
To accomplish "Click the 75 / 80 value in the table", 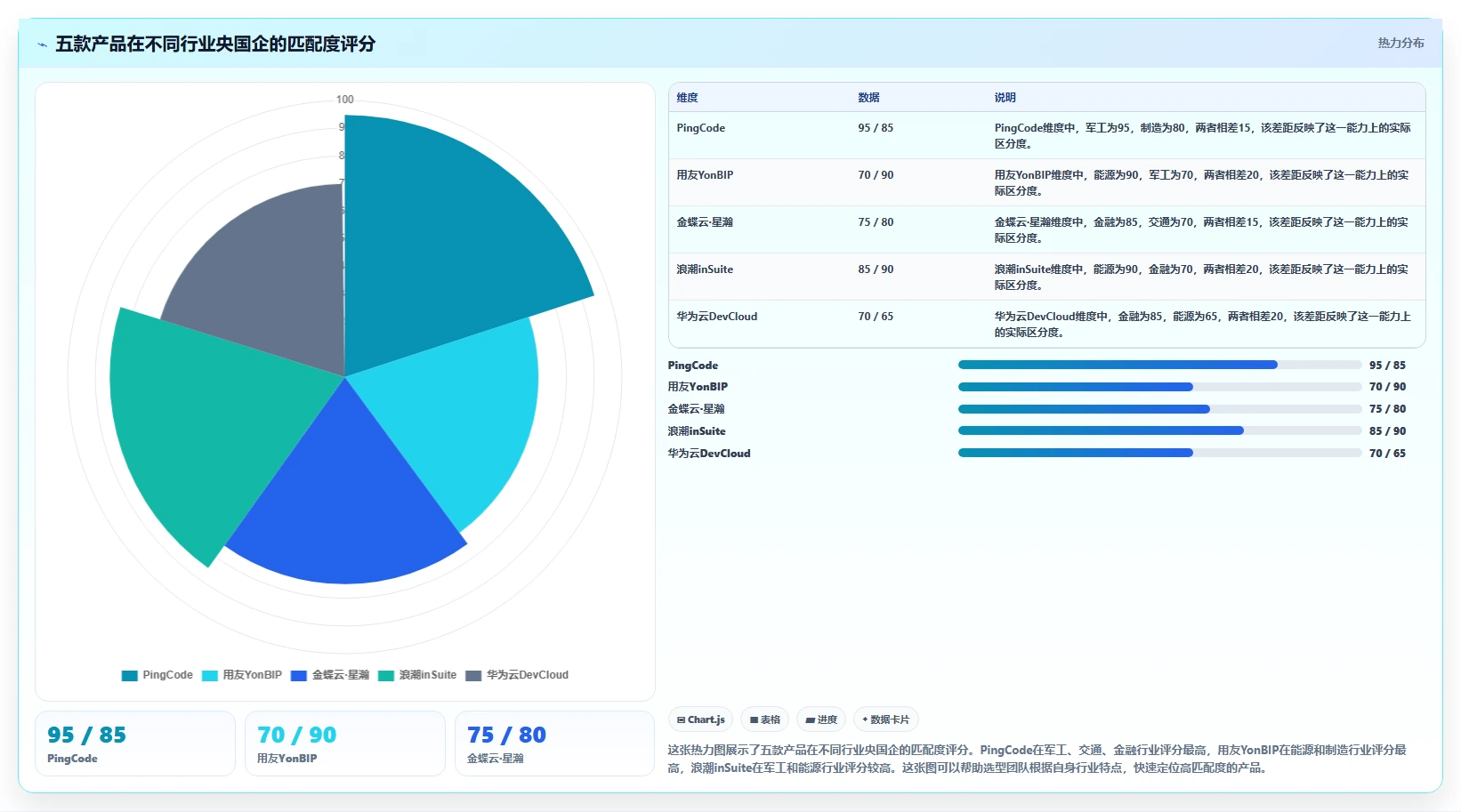I will 876,222.
